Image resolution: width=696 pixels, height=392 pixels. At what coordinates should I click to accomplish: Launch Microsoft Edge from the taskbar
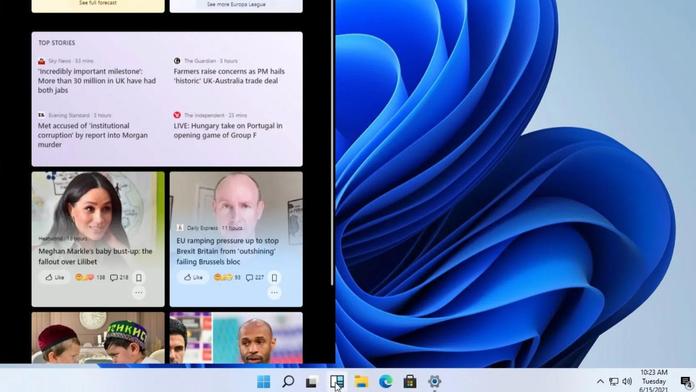385,381
